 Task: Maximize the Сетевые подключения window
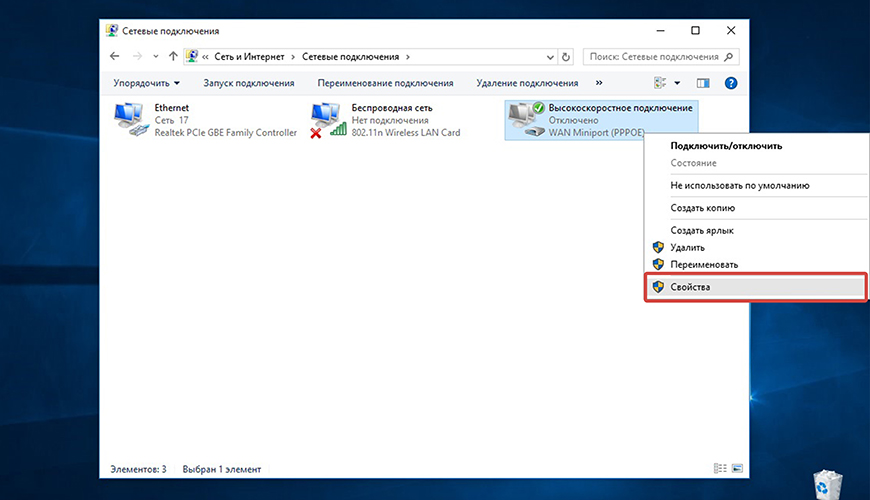[695, 31]
